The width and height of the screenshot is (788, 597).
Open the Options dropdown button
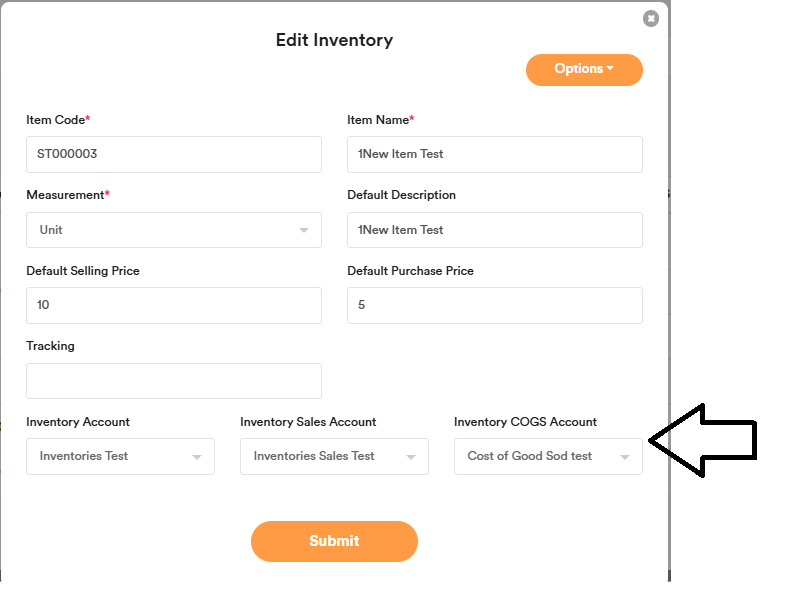pyautogui.click(x=583, y=69)
